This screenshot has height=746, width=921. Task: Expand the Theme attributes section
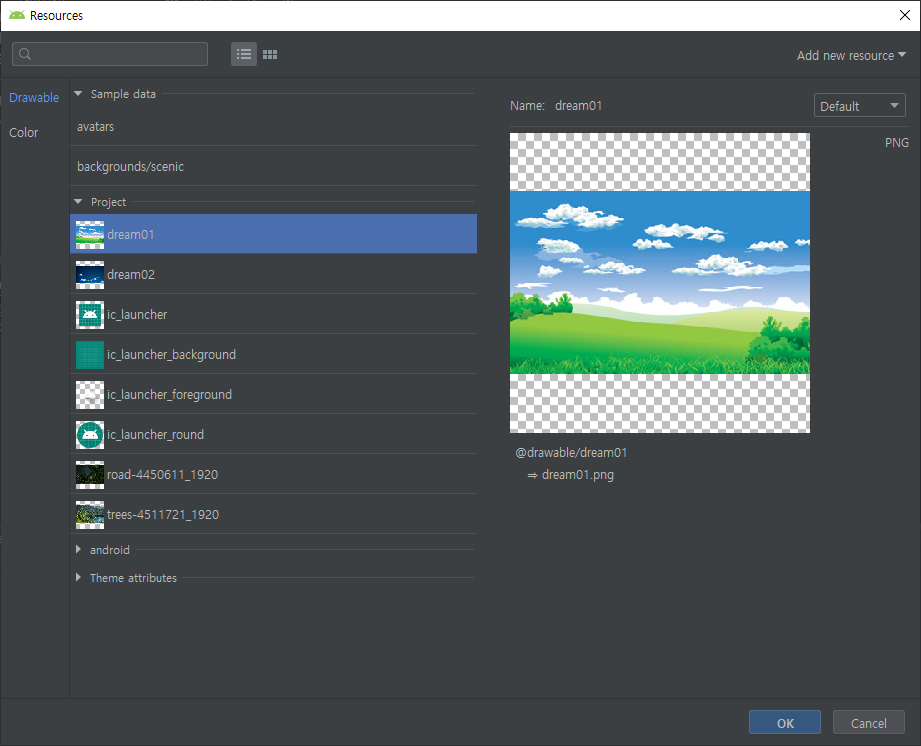78,577
